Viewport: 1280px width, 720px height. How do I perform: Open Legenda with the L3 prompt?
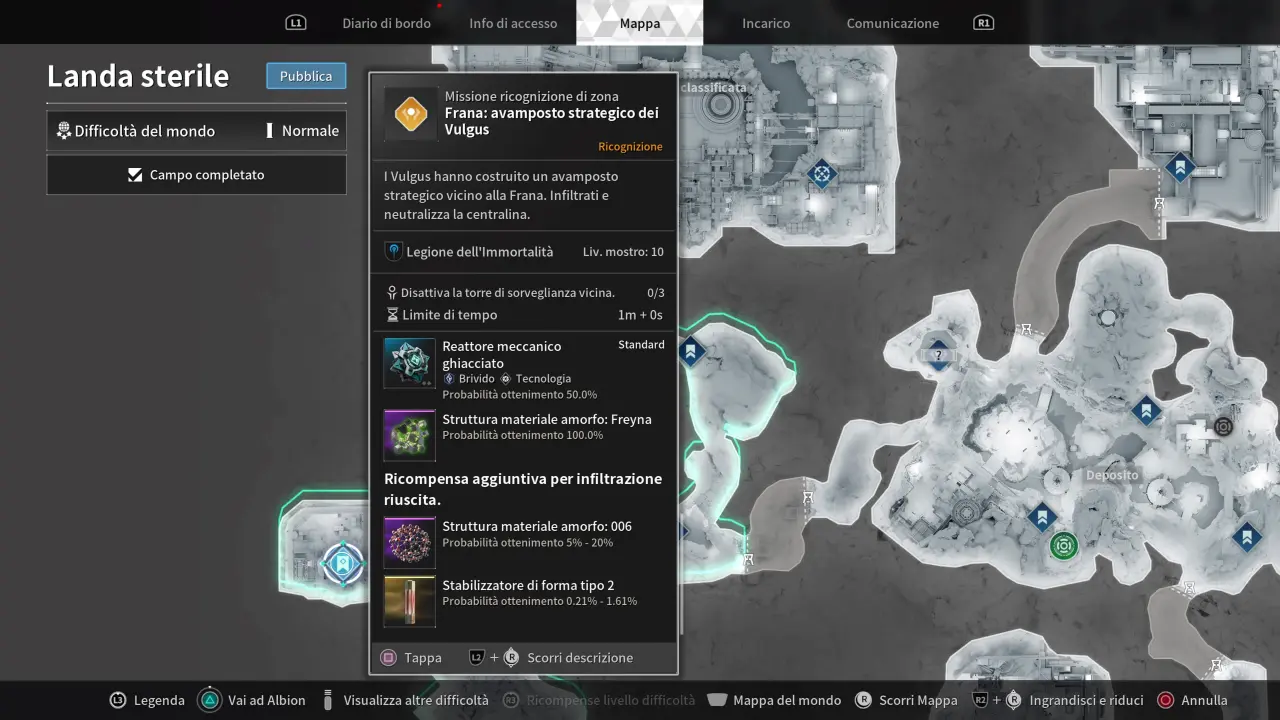point(147,700)
